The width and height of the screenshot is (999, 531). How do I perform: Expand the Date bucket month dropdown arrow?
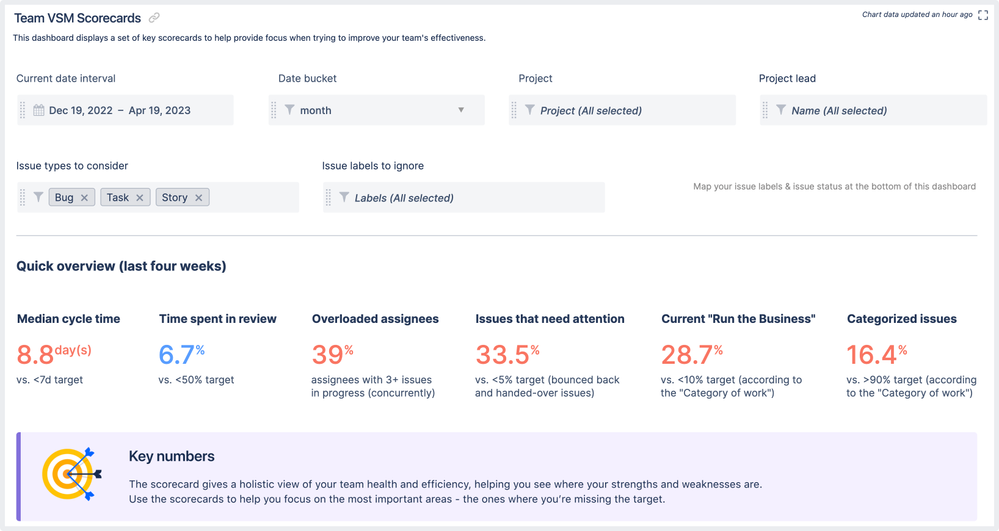[x=461, y=110]
